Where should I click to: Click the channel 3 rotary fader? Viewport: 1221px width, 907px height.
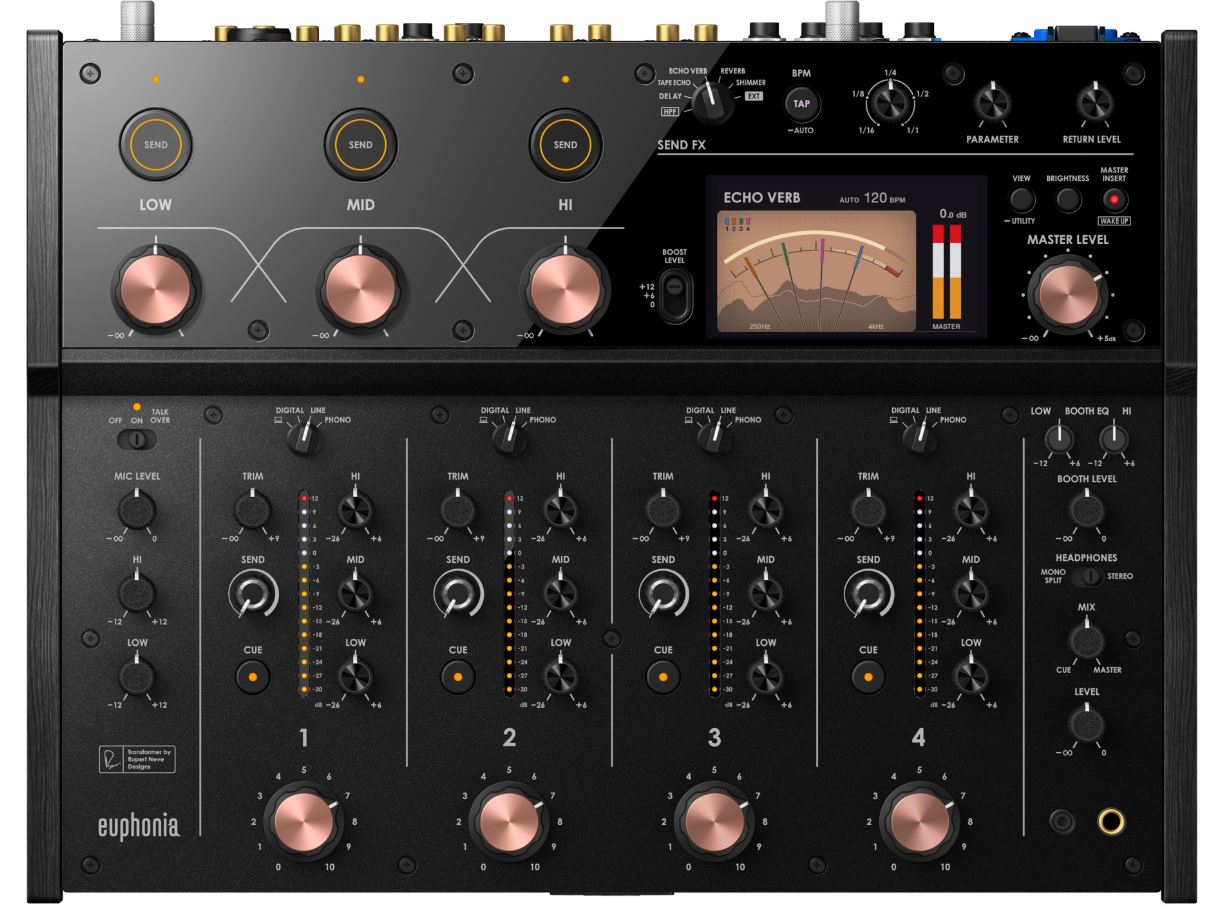714,823
